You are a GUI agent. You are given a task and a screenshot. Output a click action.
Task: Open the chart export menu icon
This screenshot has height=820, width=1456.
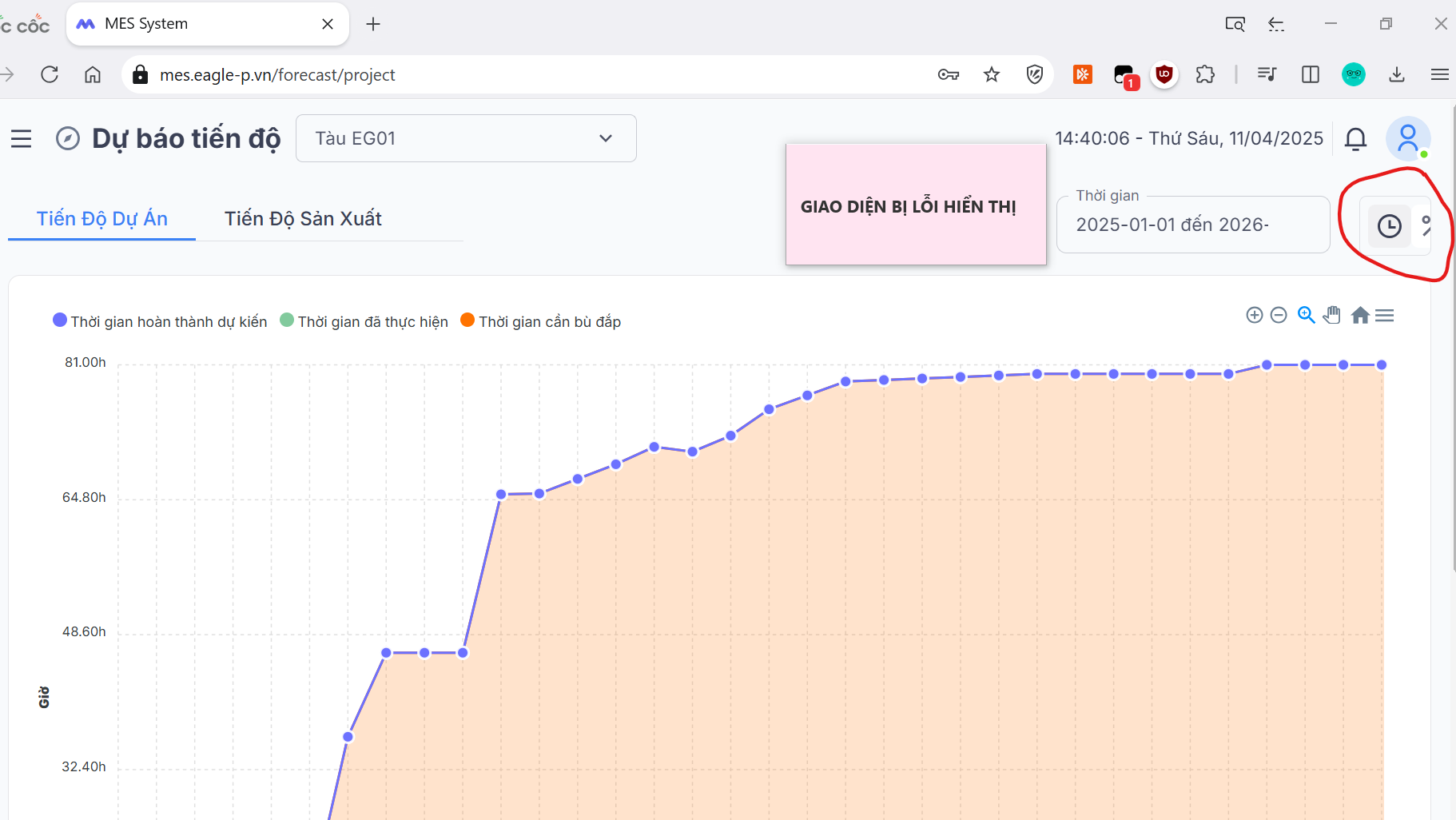(x=1385, y=316)
